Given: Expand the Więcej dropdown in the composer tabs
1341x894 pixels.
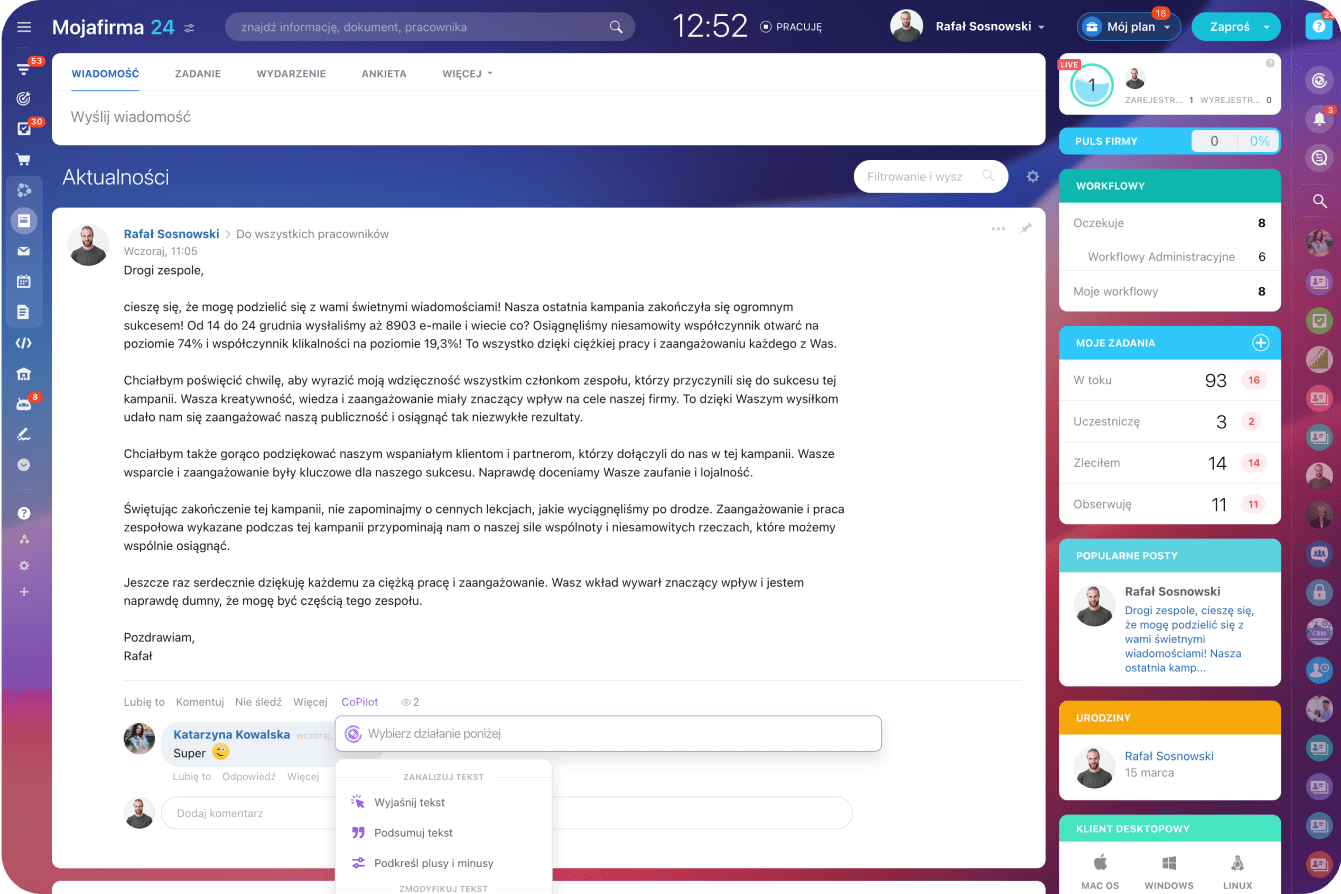Looking at the screenshot, I should (467, 74).
